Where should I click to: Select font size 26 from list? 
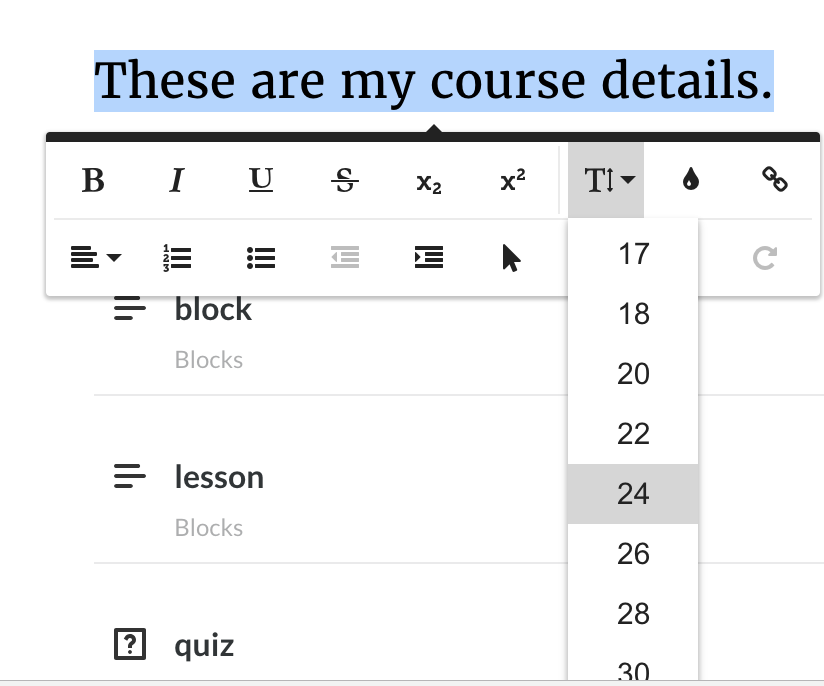(633, 554)
